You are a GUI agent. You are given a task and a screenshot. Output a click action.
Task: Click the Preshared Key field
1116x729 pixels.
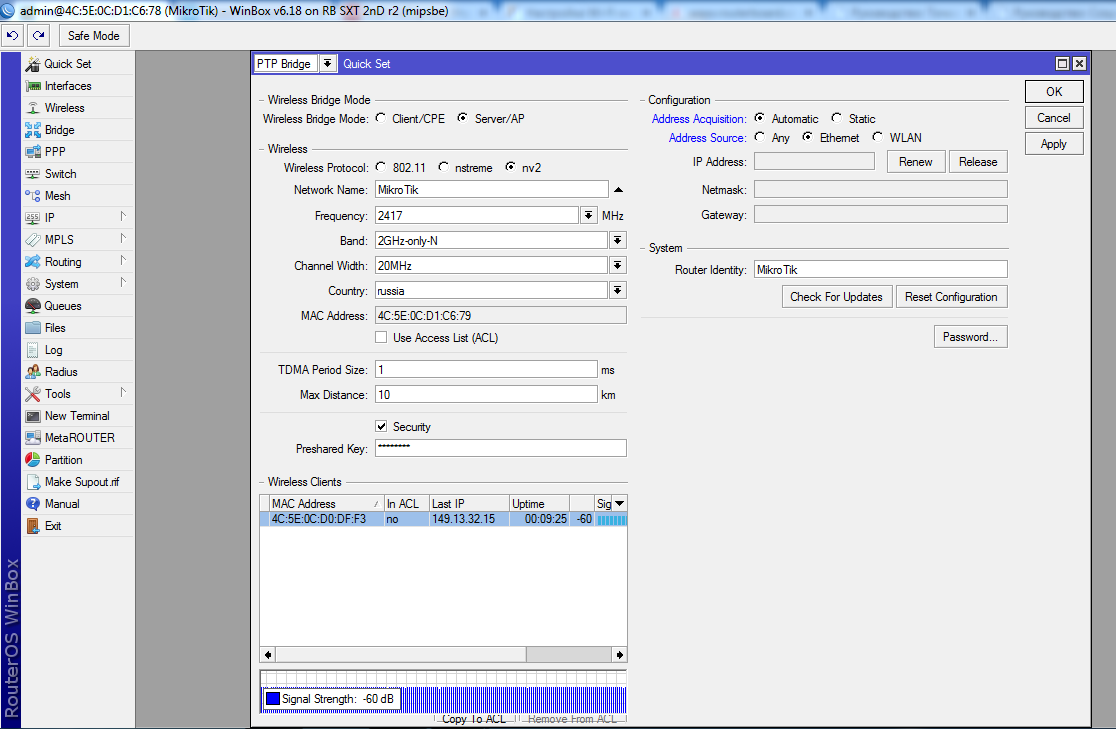pyautogui.click(x=500, y=448)
